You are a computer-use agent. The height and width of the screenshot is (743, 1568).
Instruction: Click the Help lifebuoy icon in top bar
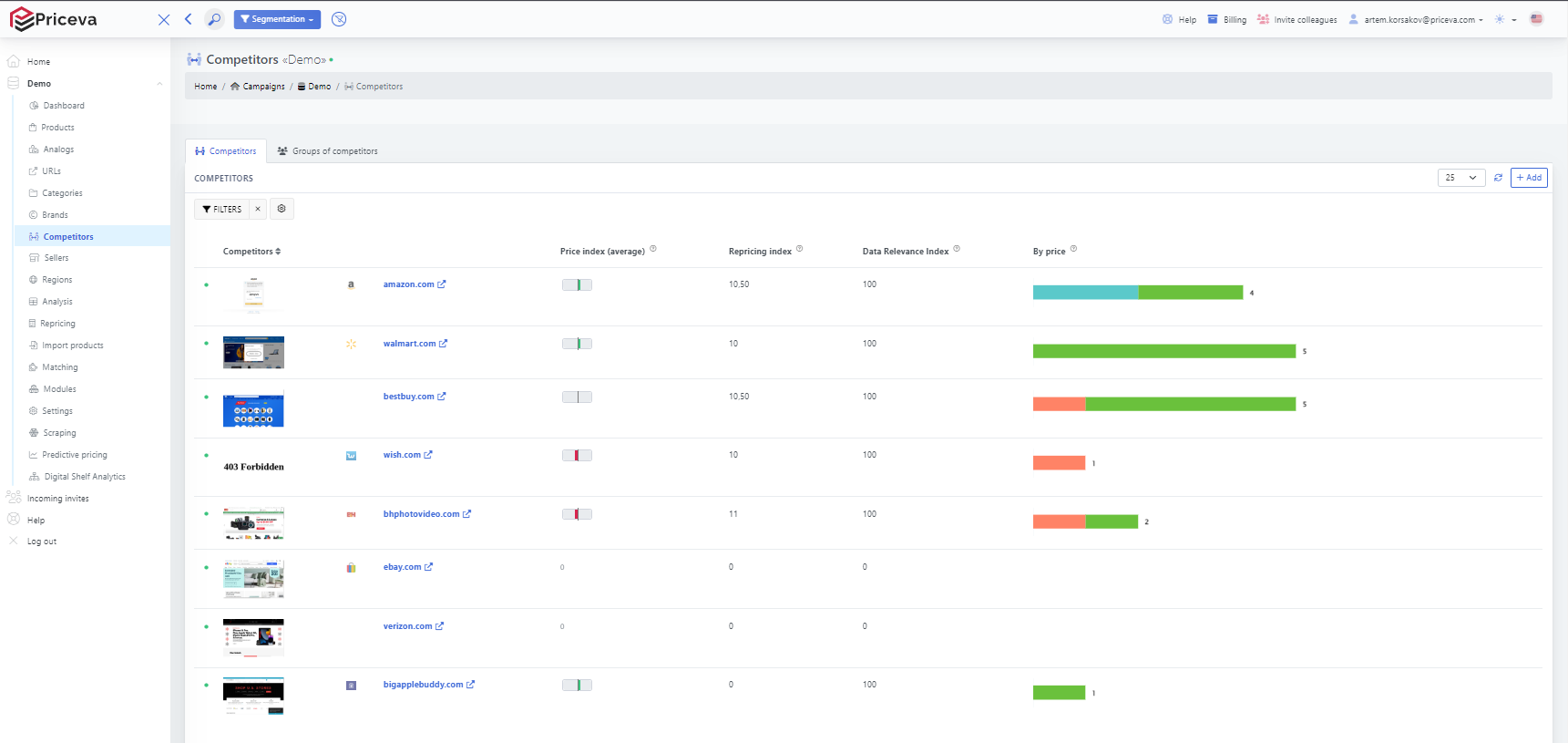click(x=1168, y=19)
